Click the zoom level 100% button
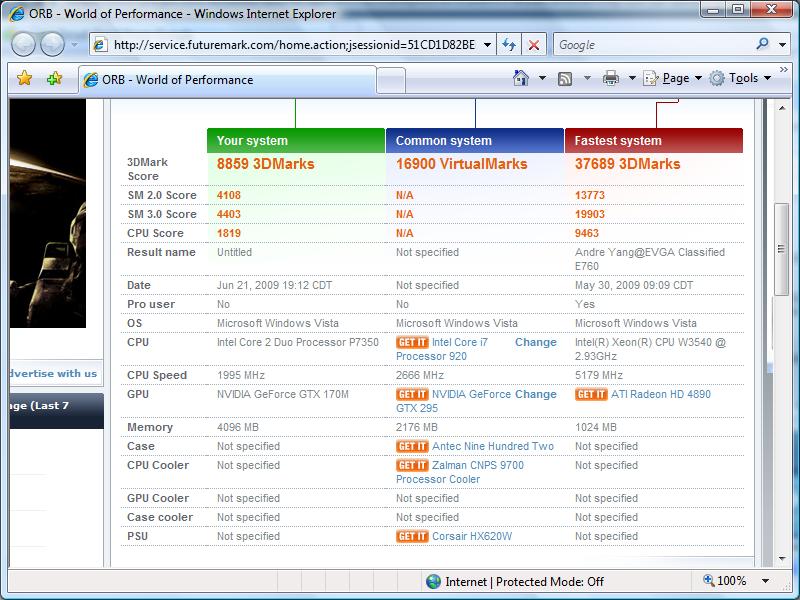The image size is (800, 600). click(725, 581)
